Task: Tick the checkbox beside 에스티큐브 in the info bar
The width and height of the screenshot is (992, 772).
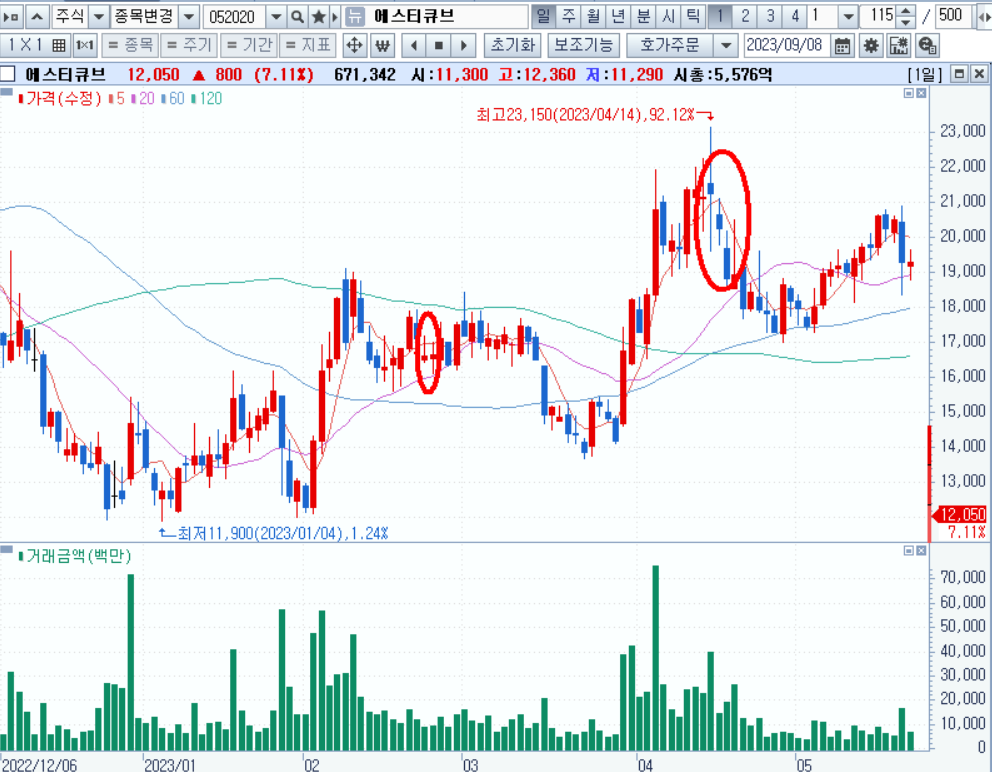Action: point(8,75)
